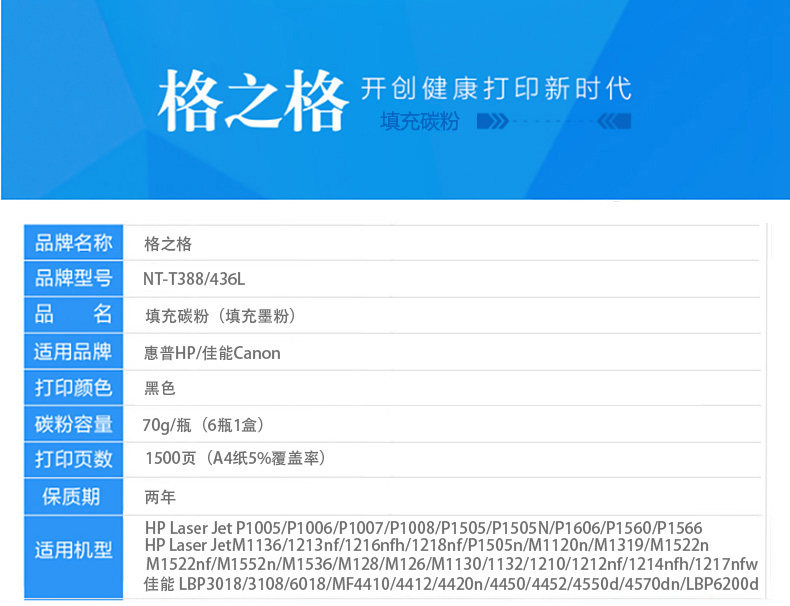
Task: Select the 黑色 color value
Action: coord(160,388)
